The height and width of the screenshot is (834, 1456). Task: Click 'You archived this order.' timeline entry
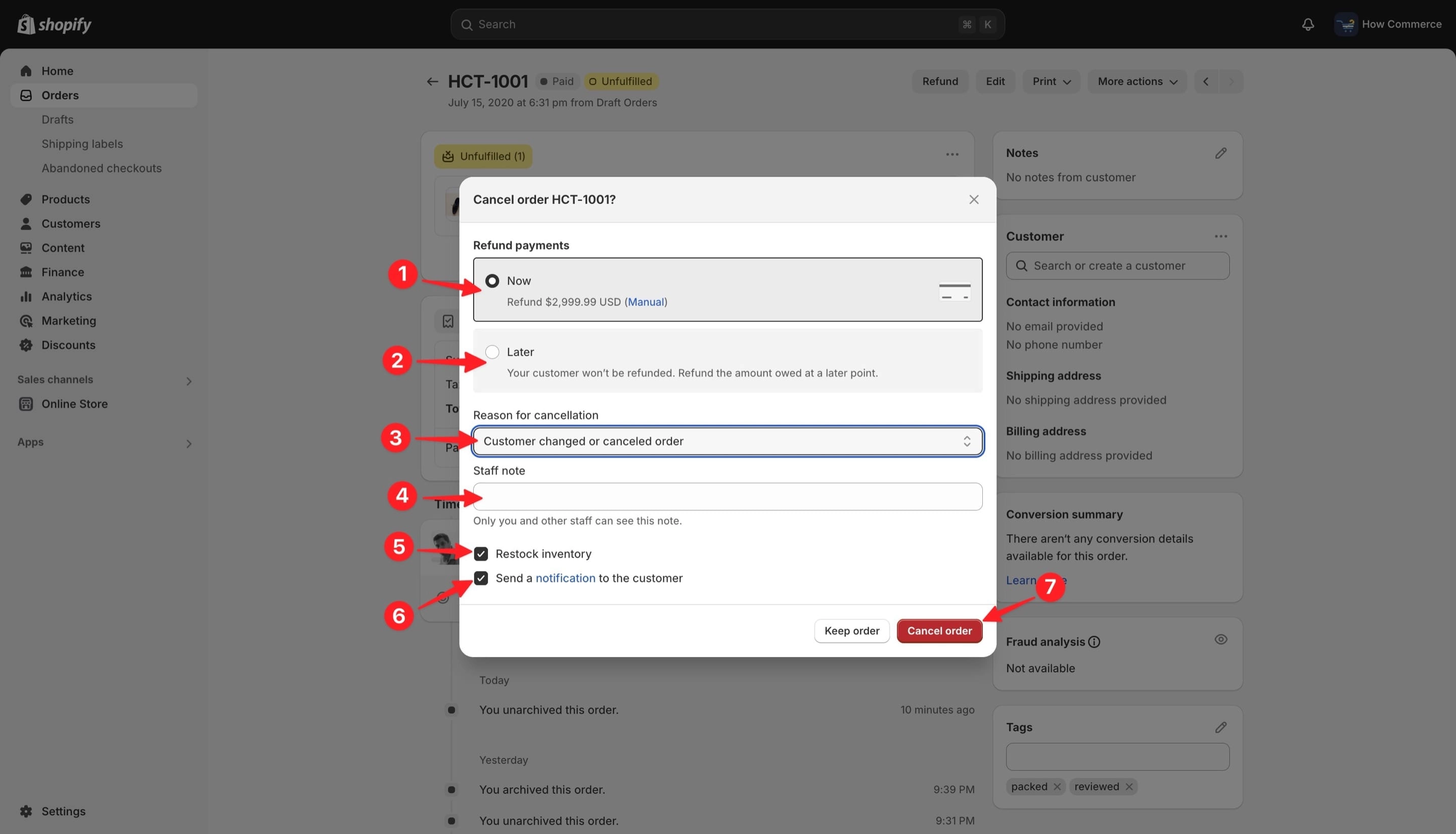click(541, 789)
